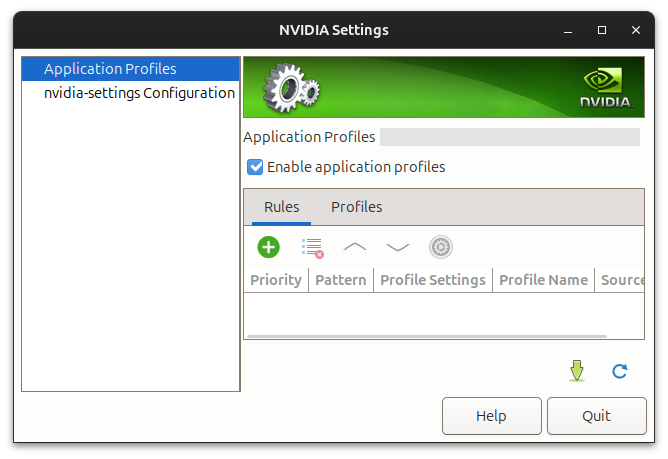The width and height of the screenshot is (668, 459).
Task: Switch to the Rules tab
Action: pyautogui.click(x=281, y=207)
